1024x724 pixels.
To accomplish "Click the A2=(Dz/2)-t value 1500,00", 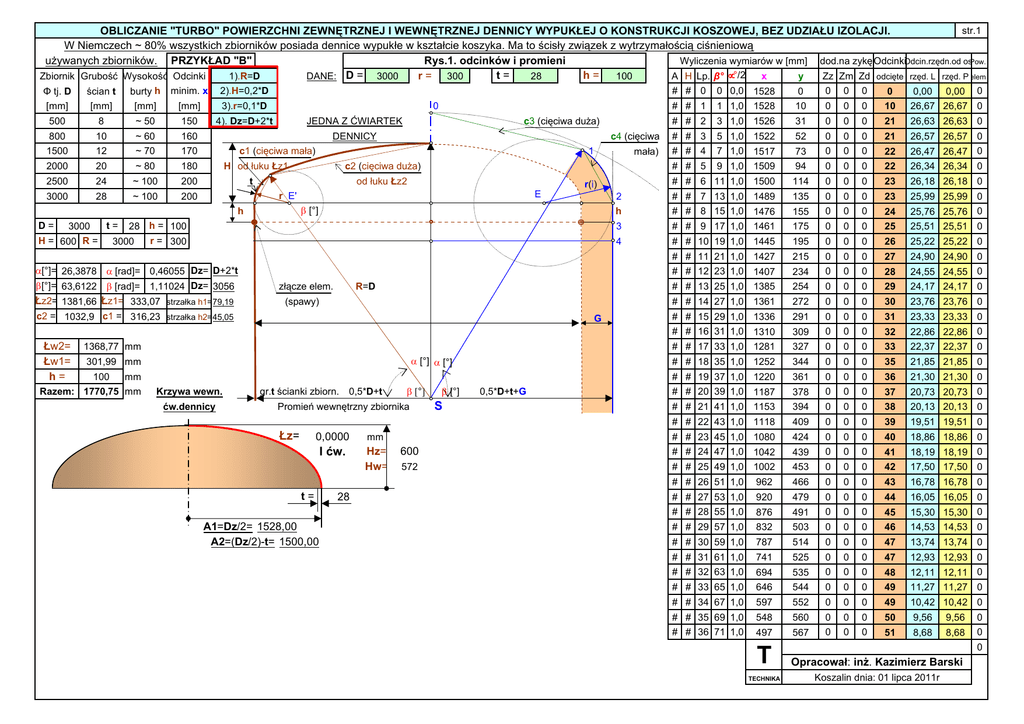I will click(x=298, y=541).
